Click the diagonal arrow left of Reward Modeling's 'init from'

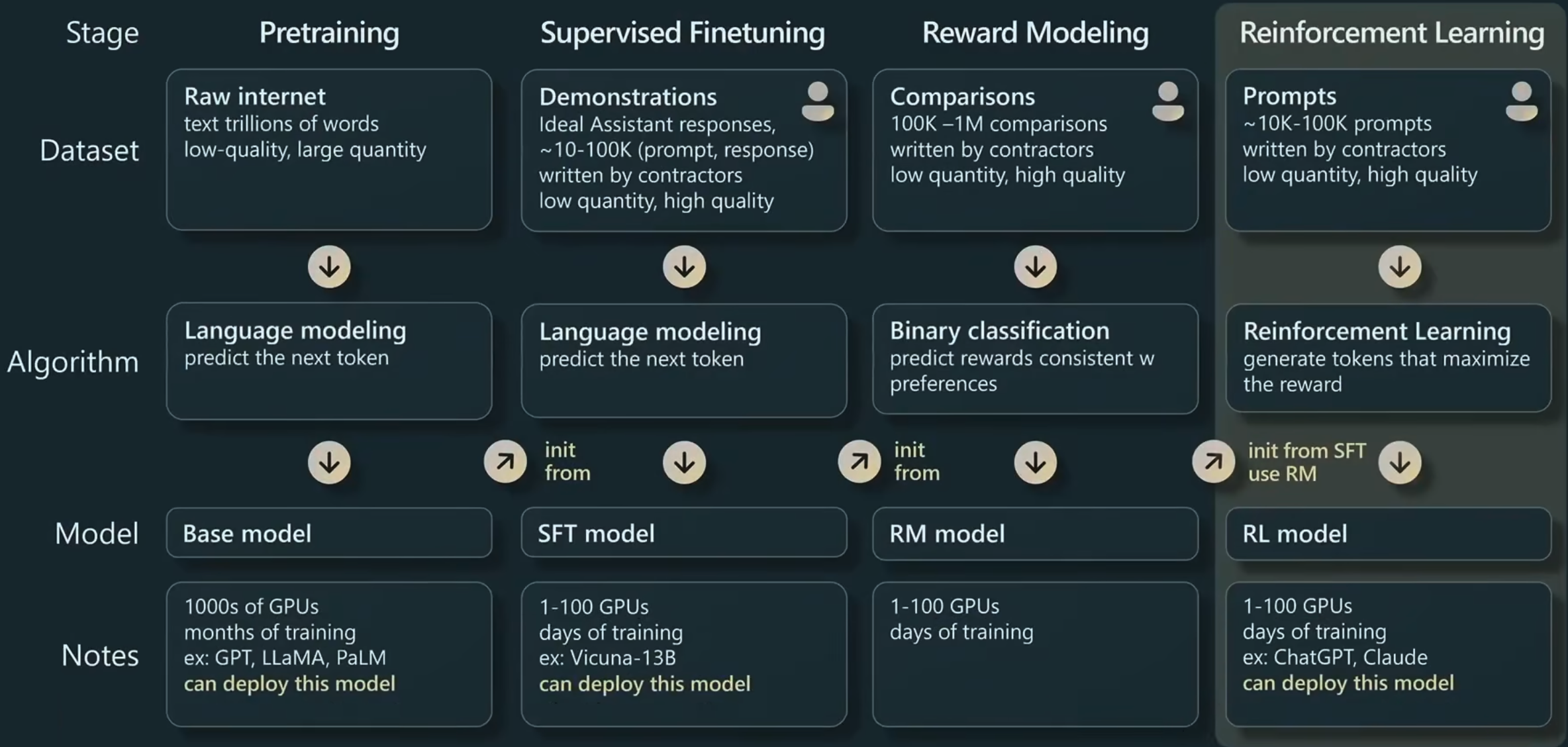[x=859, y=462]
